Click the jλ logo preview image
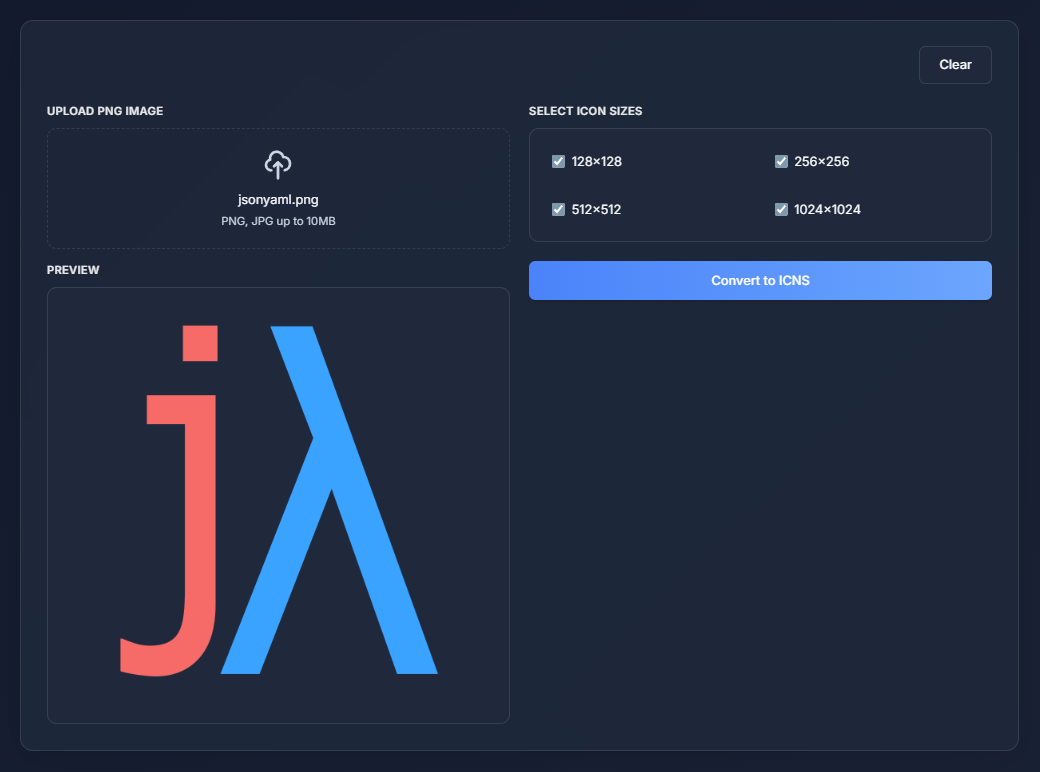This screenshot has width=1040, height=772. coord(279,501)
